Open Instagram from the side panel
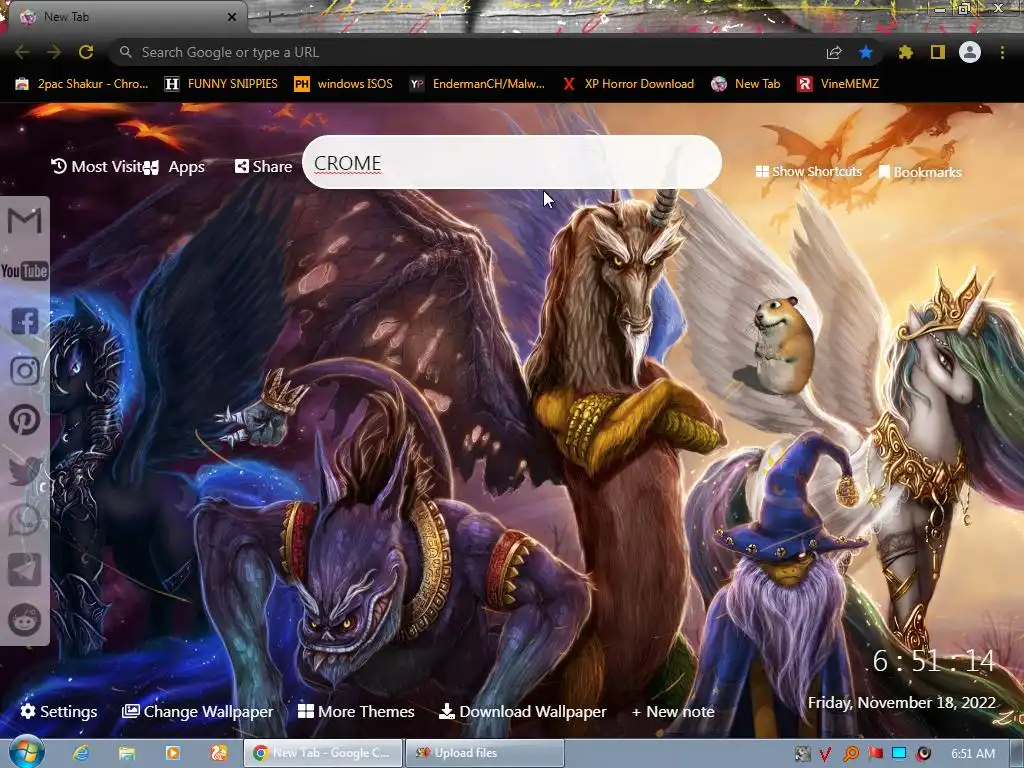Image resolution: width=1024 pixels, height=768 pixels. click(24, 370)
